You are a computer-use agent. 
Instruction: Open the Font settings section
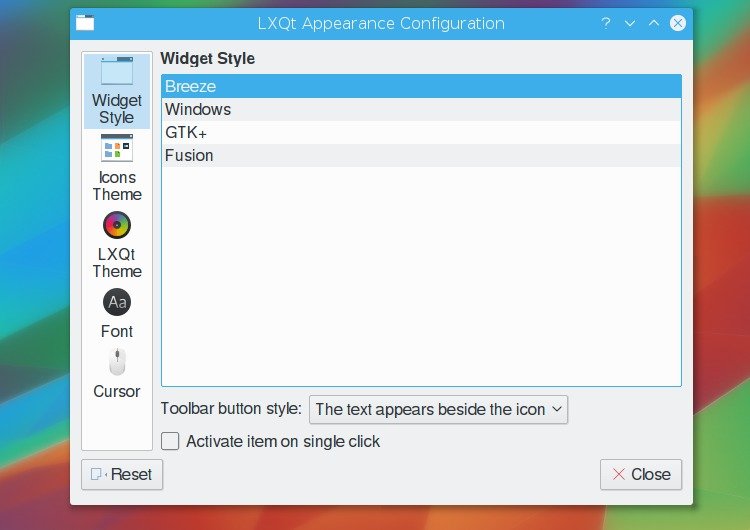[x=117, y=313]
